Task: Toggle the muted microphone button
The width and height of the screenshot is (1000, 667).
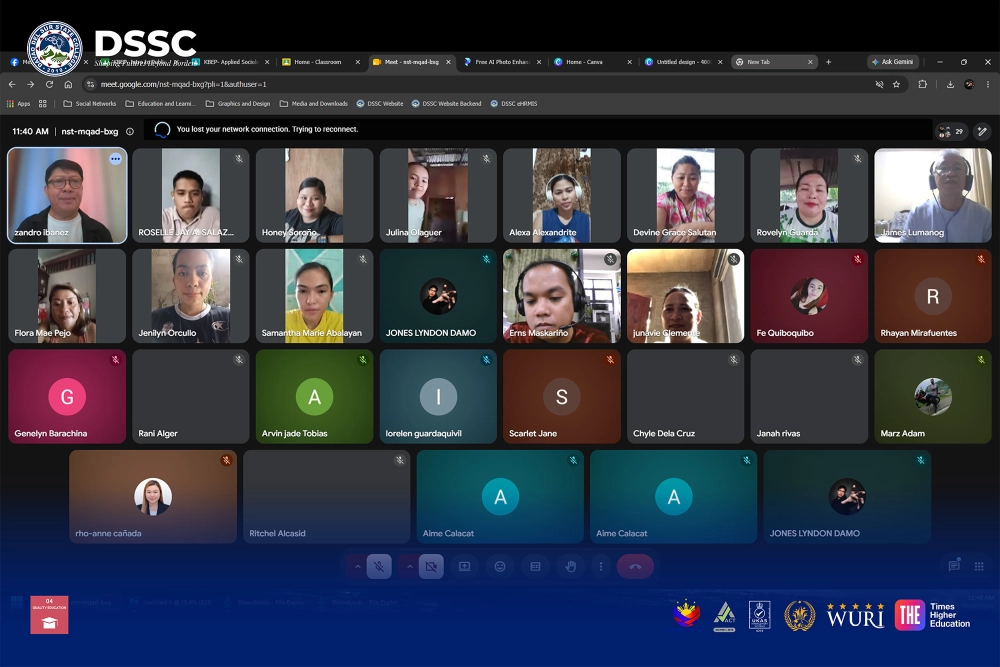Action: (x=379, y=566)
